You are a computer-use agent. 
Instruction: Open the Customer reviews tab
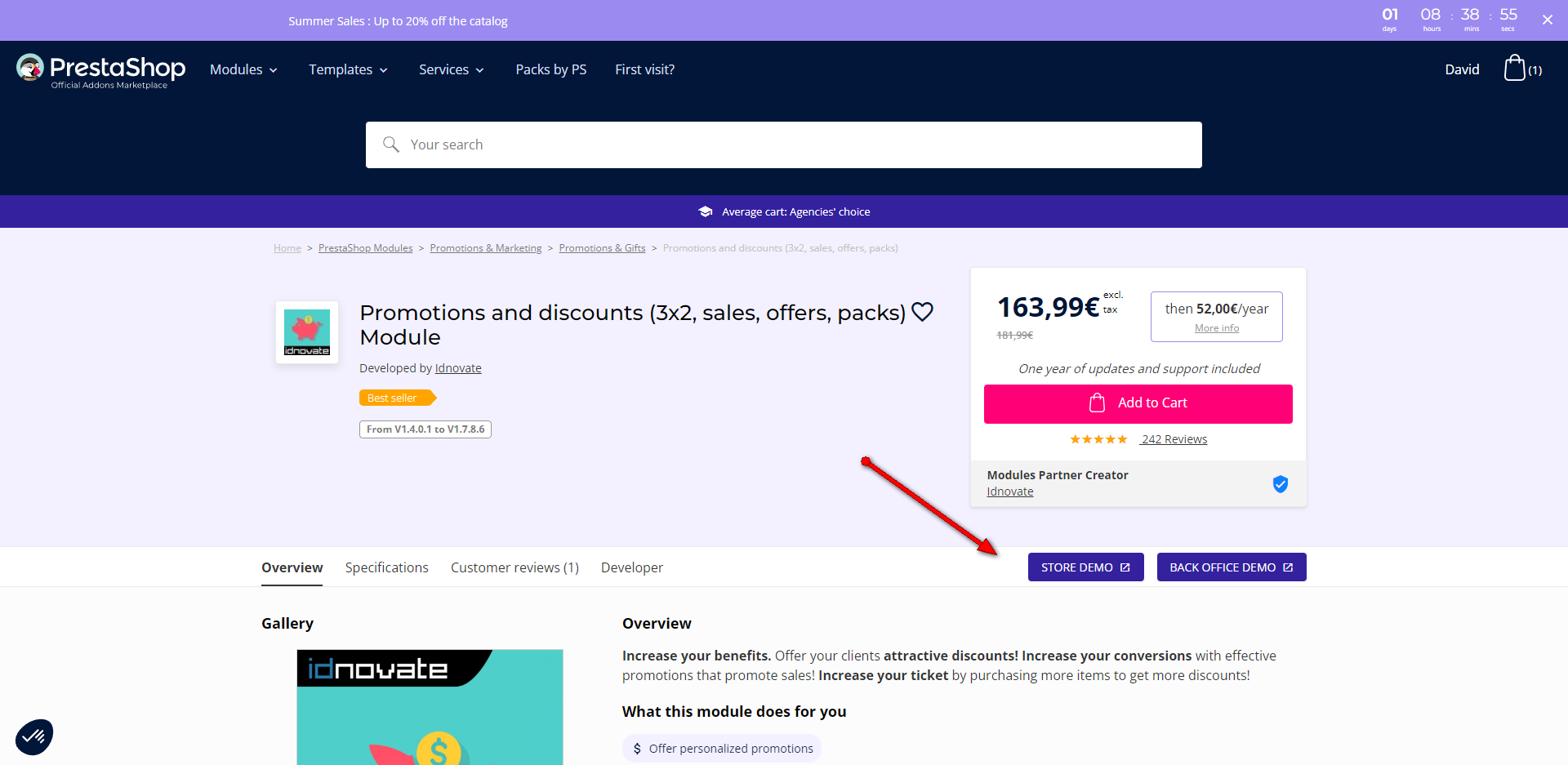click(x=514, y=567)
